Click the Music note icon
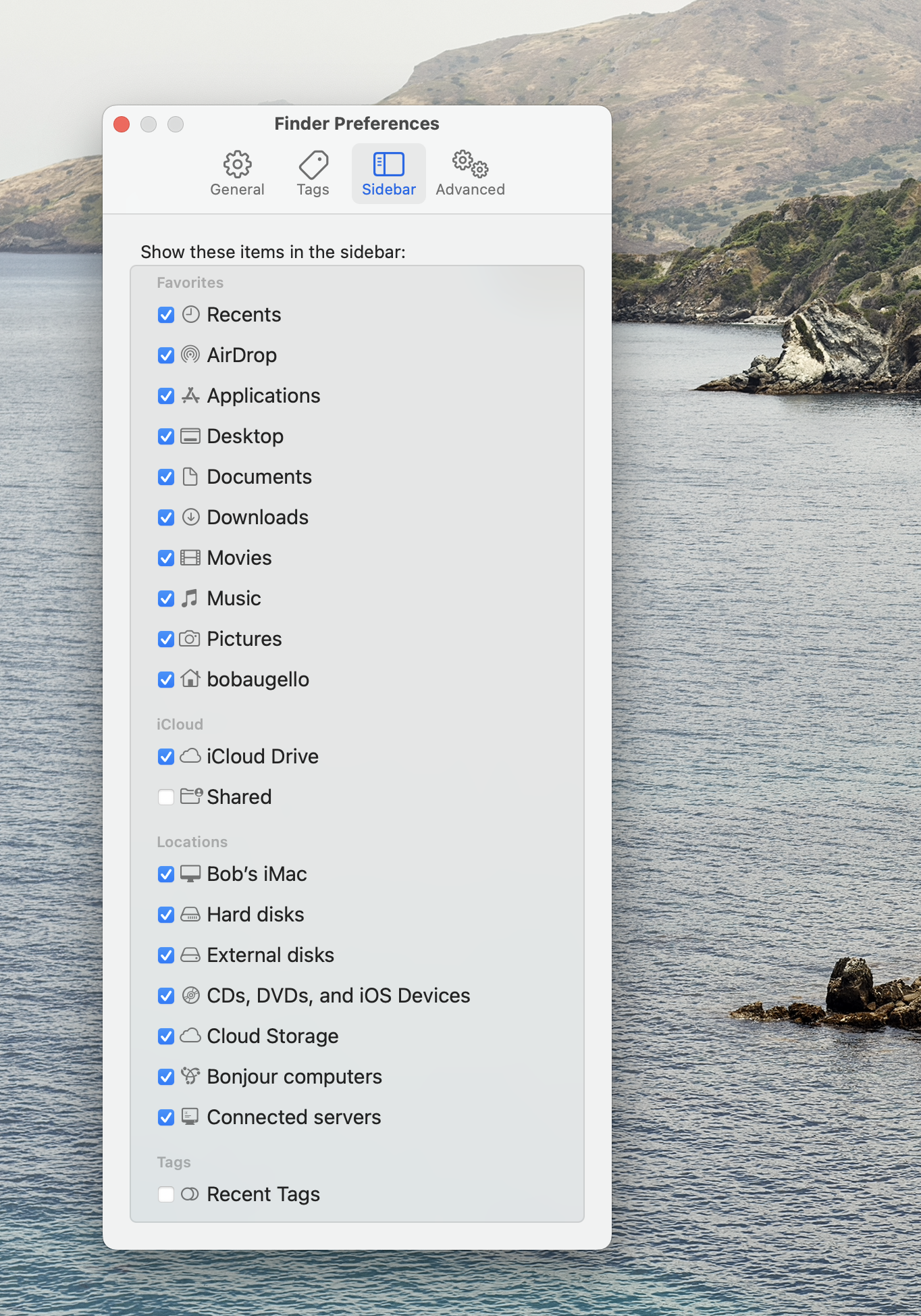921x1316 pixels. (x=190, y=598)
